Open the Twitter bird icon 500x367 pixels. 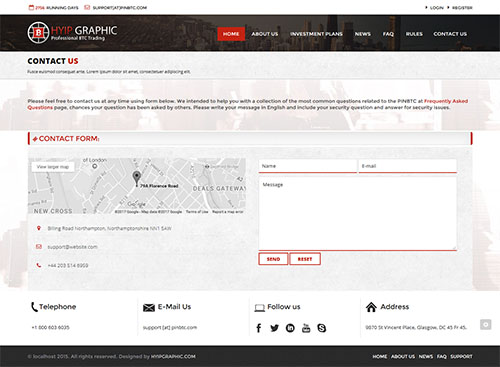[x=274, y=328]
